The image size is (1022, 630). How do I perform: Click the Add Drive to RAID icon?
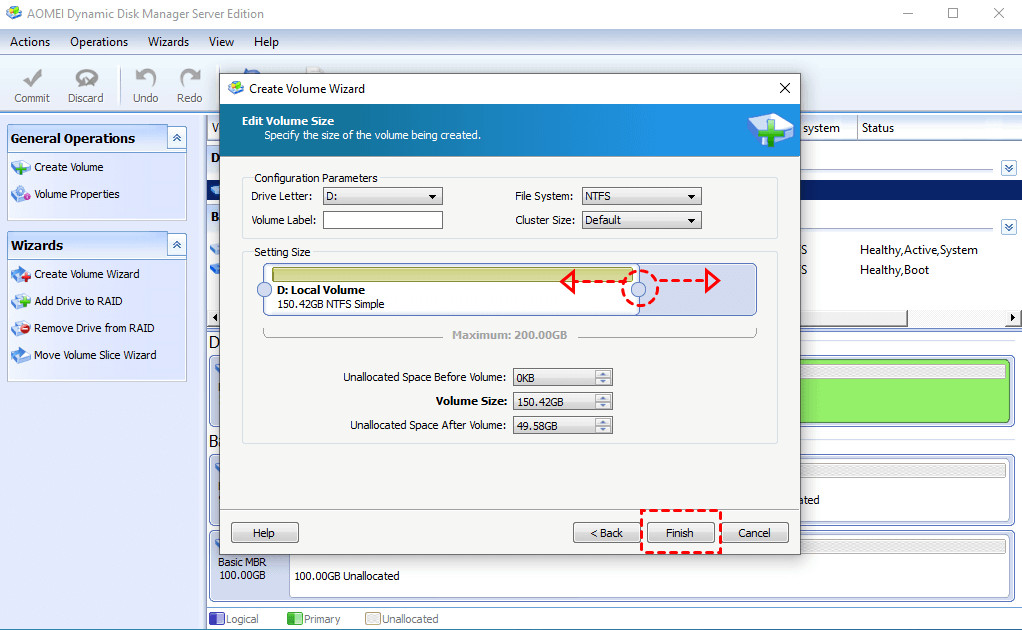click(x=21, y=301)
